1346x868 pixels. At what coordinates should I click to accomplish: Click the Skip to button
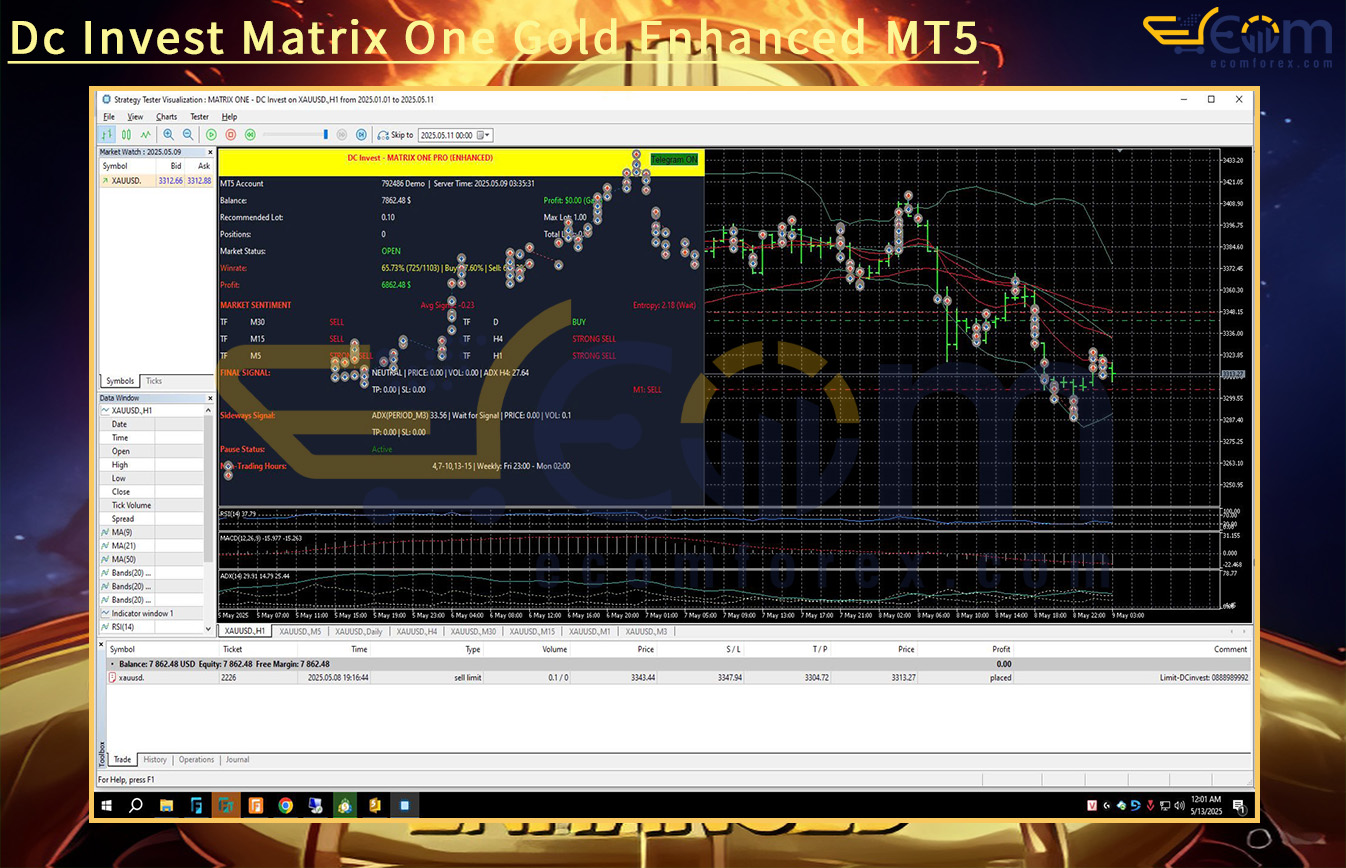[395, 134]
